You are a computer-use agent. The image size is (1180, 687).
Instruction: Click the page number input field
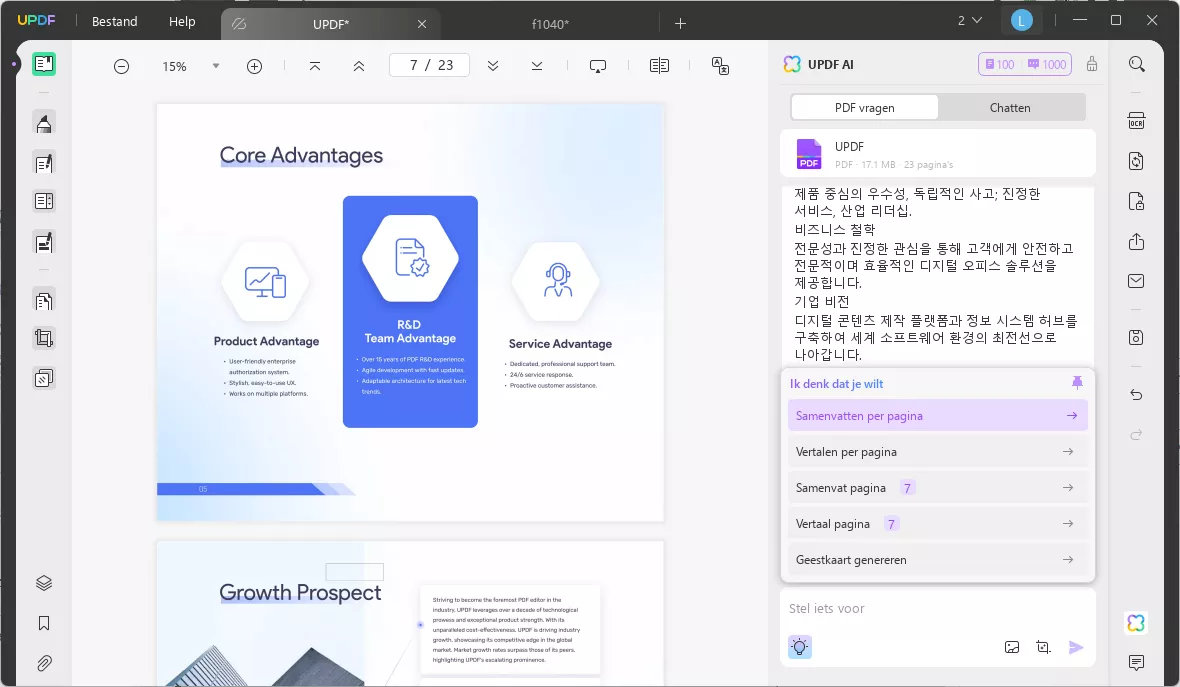coord(430,65)
